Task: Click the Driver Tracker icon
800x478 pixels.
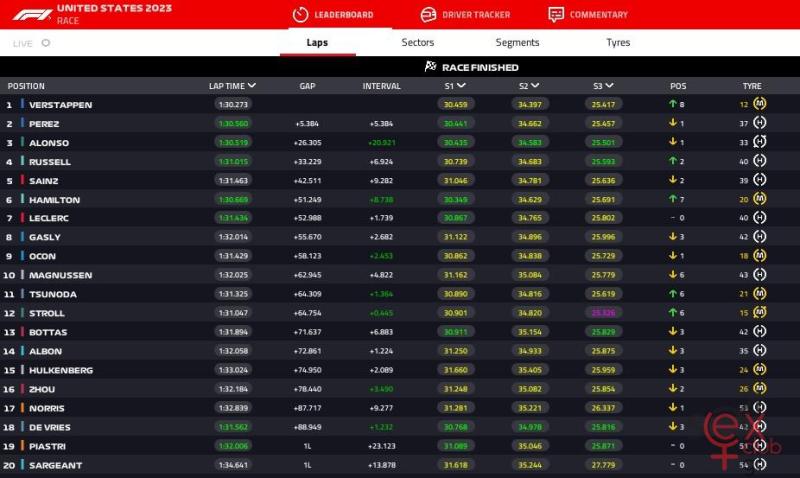Action: click(x=428, y=15)
